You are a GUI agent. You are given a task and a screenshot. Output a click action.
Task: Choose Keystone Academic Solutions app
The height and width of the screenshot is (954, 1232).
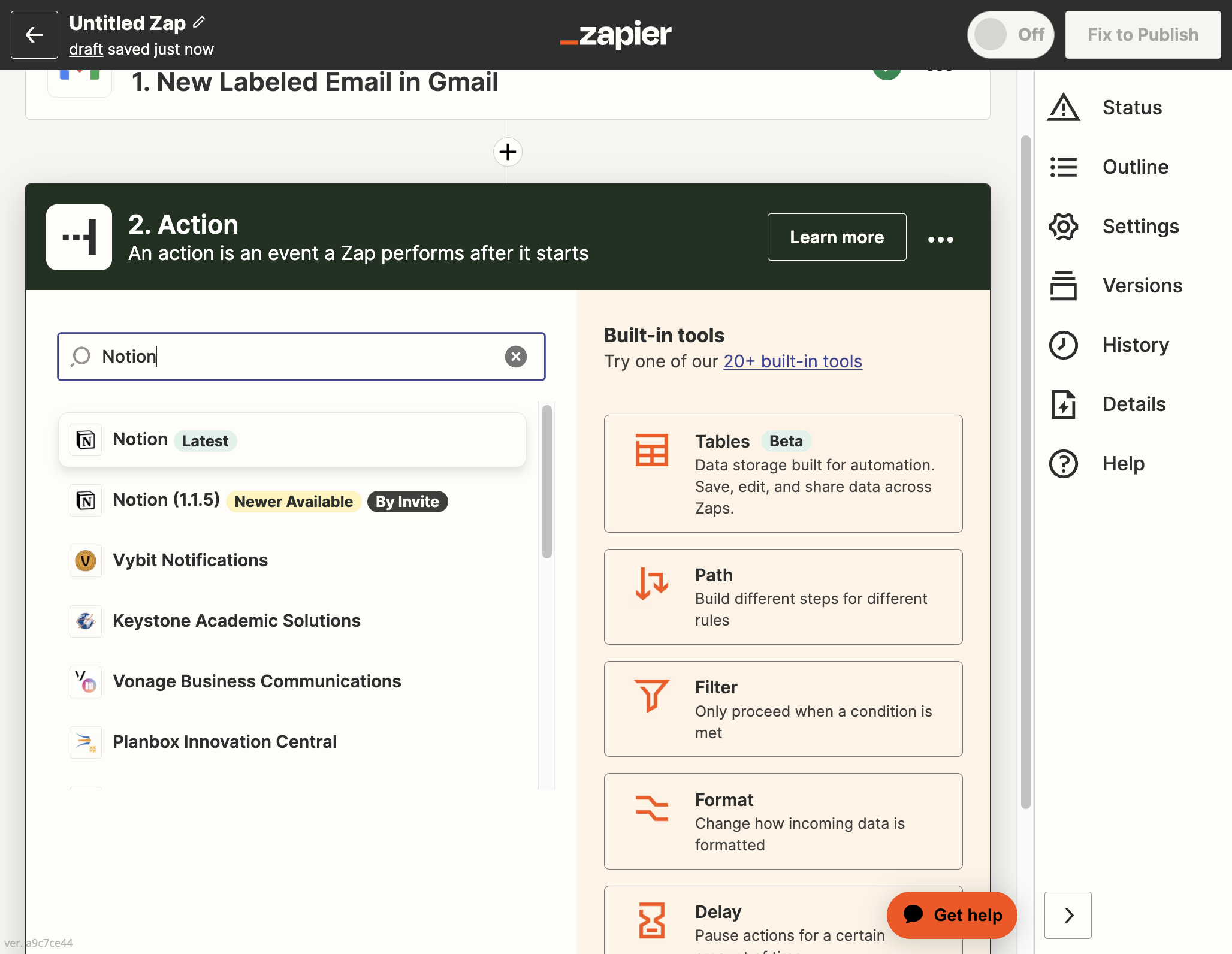tap(292, 621)
